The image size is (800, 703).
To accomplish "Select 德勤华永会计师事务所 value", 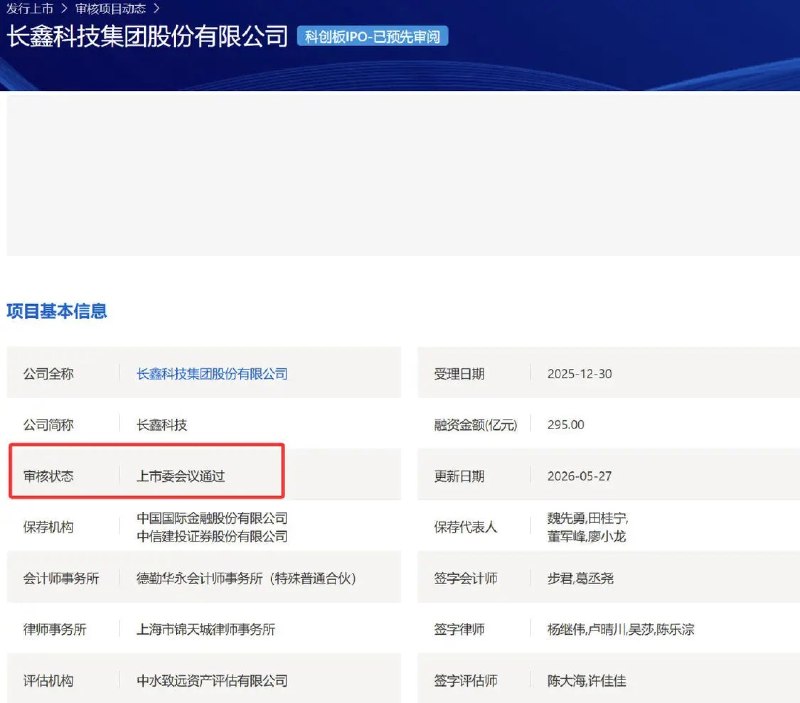I will coord(246,578).
